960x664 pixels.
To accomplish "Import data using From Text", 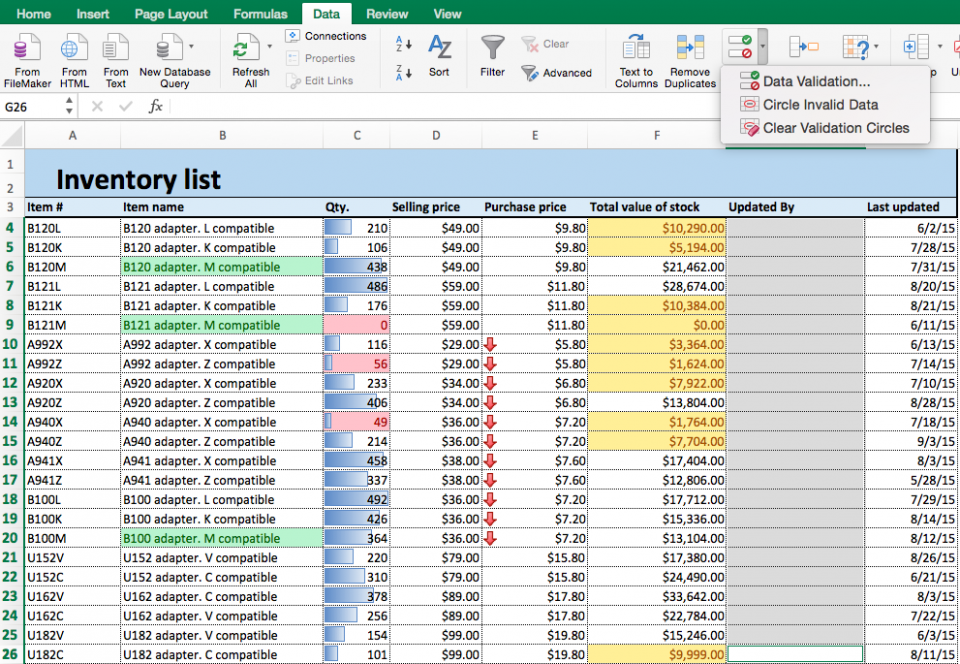I will 116,49.
